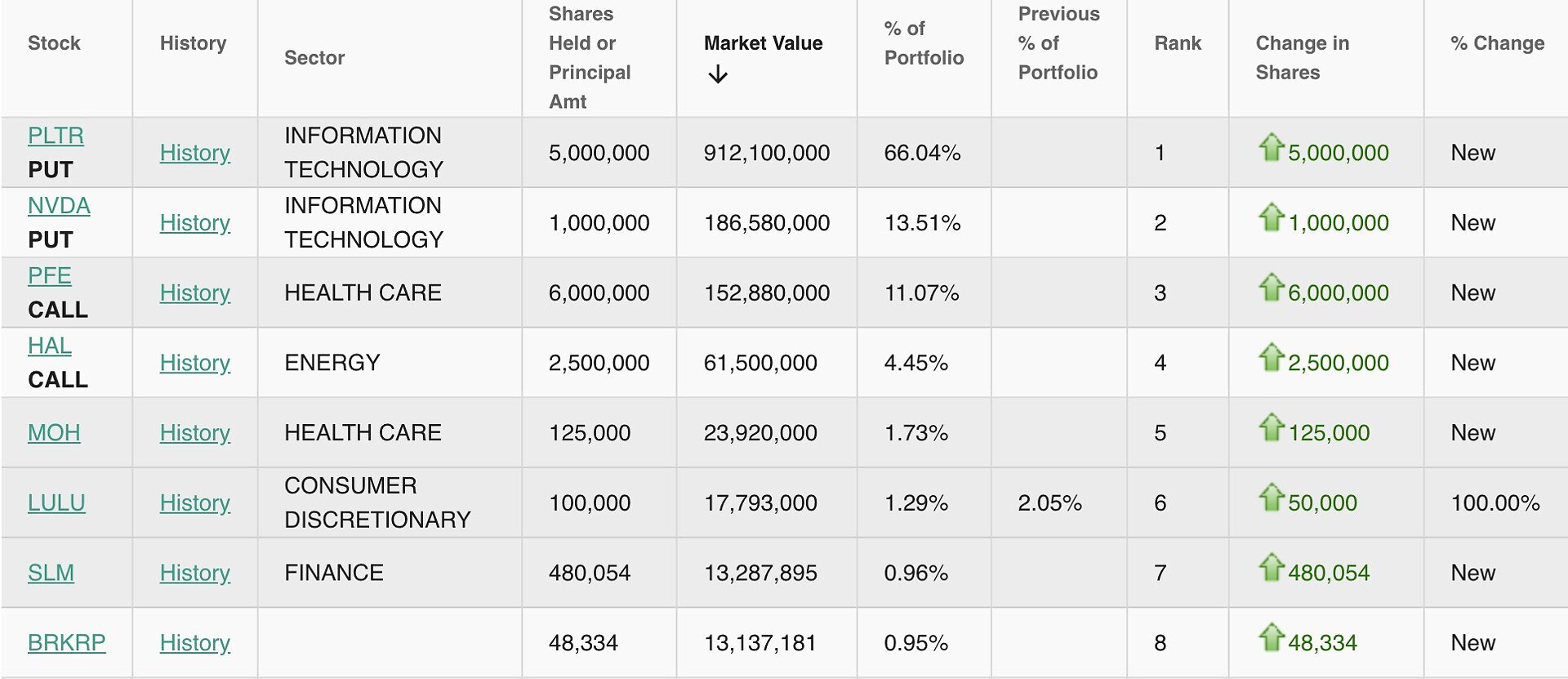Open the NVDA stock link
1568x679 pixels.
[x=59, y=206]
